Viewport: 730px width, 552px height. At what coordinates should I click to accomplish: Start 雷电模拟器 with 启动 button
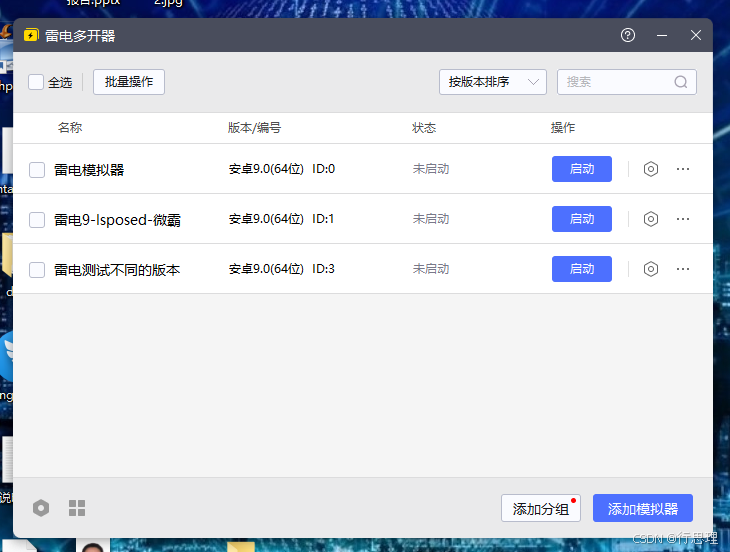(581, 169)
